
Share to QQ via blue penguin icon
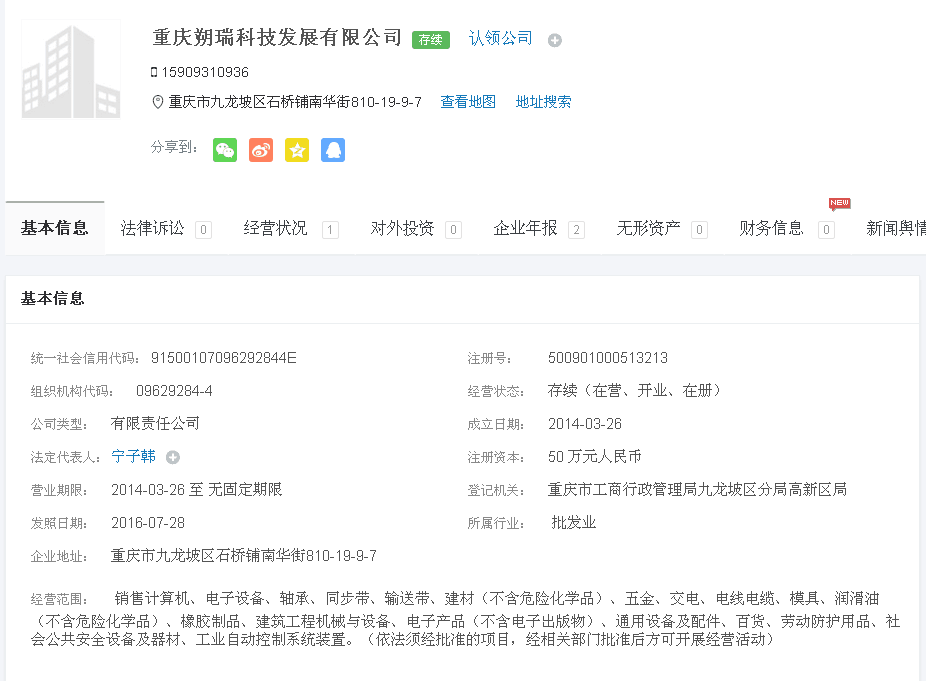[333, 150]
